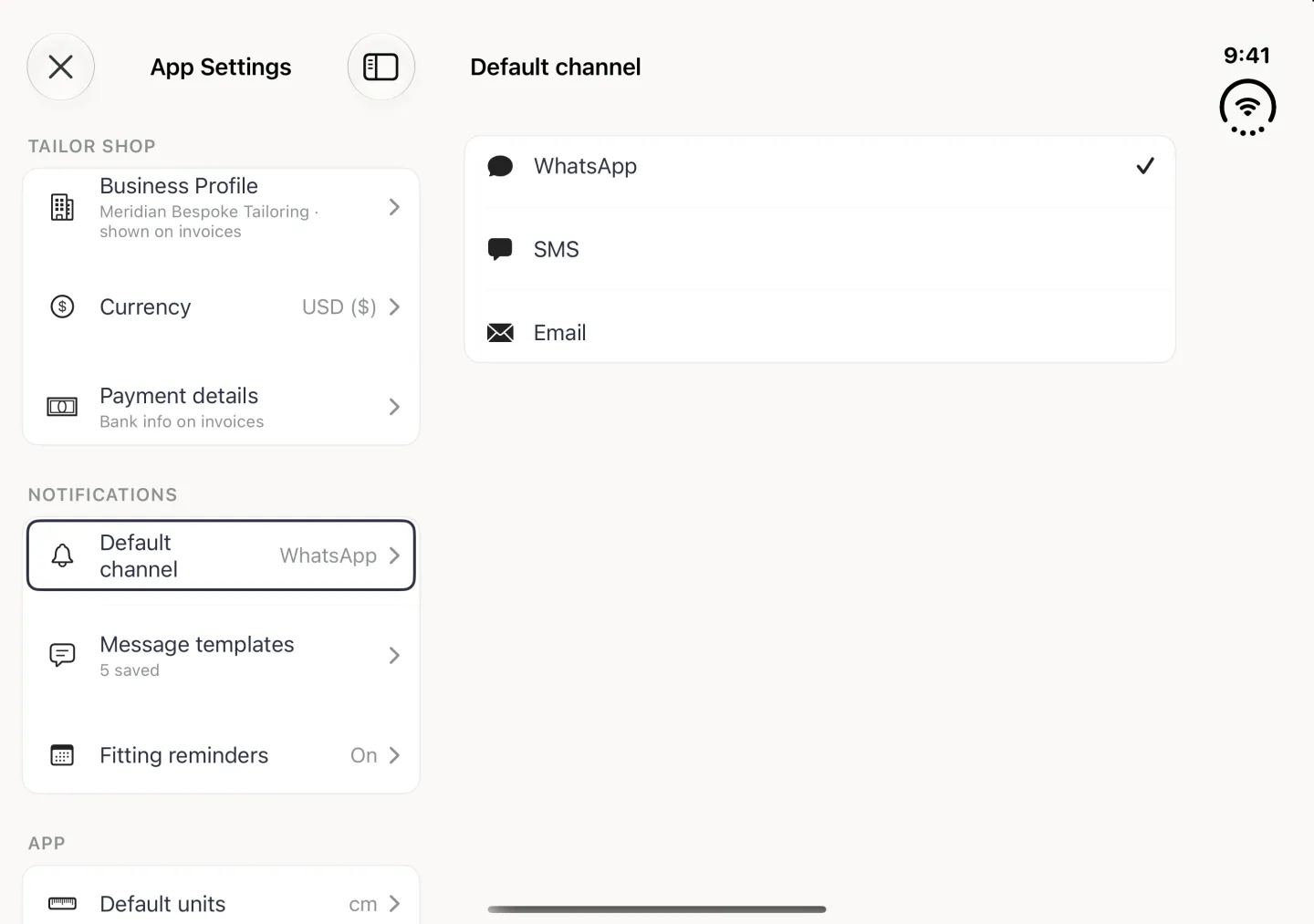Open Message templates via its chevron
This screenshot has width=1314, height=924.
click(x=394, y=655)
